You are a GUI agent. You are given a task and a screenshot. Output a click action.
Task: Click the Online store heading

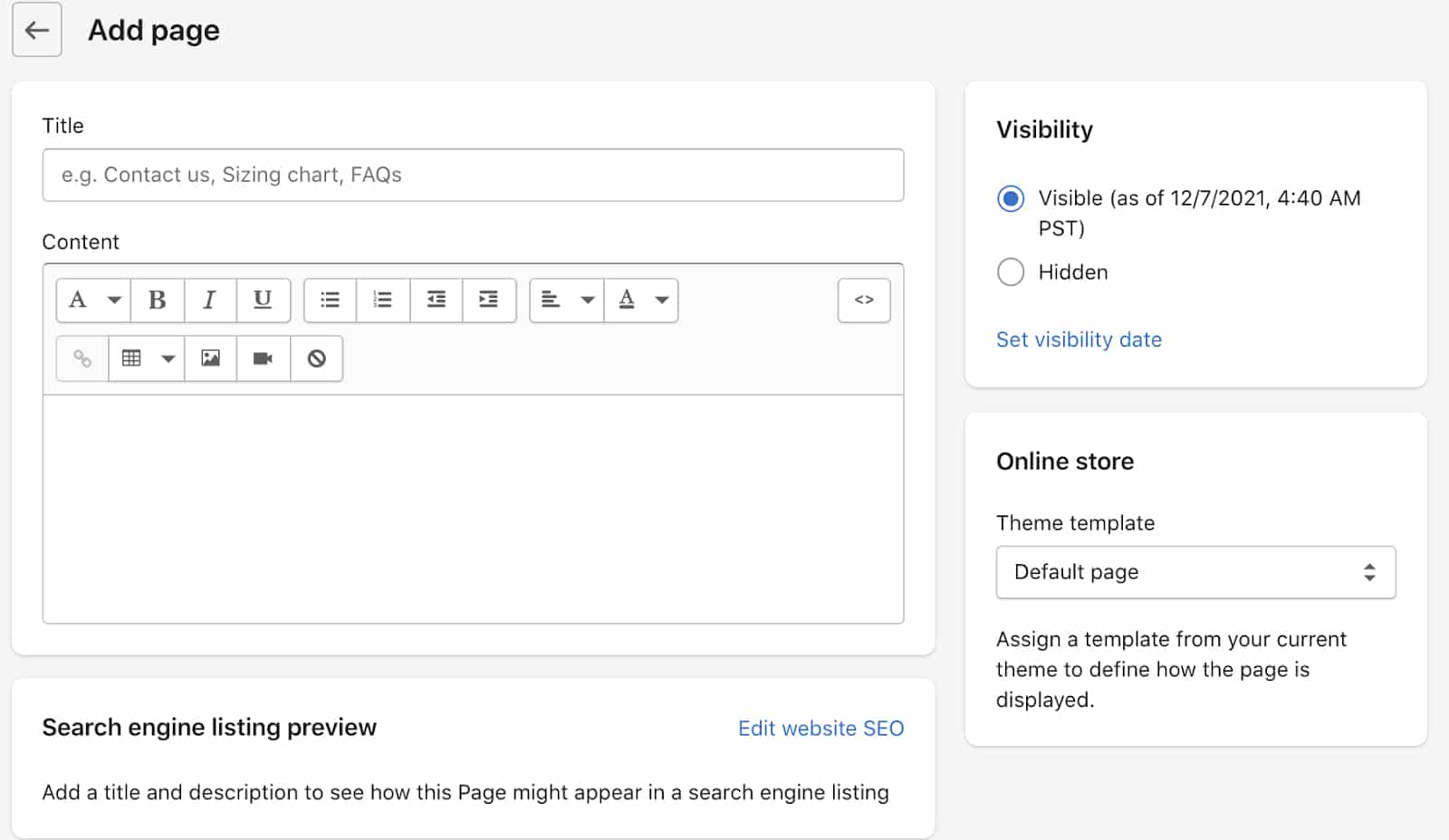(1065, 462)
